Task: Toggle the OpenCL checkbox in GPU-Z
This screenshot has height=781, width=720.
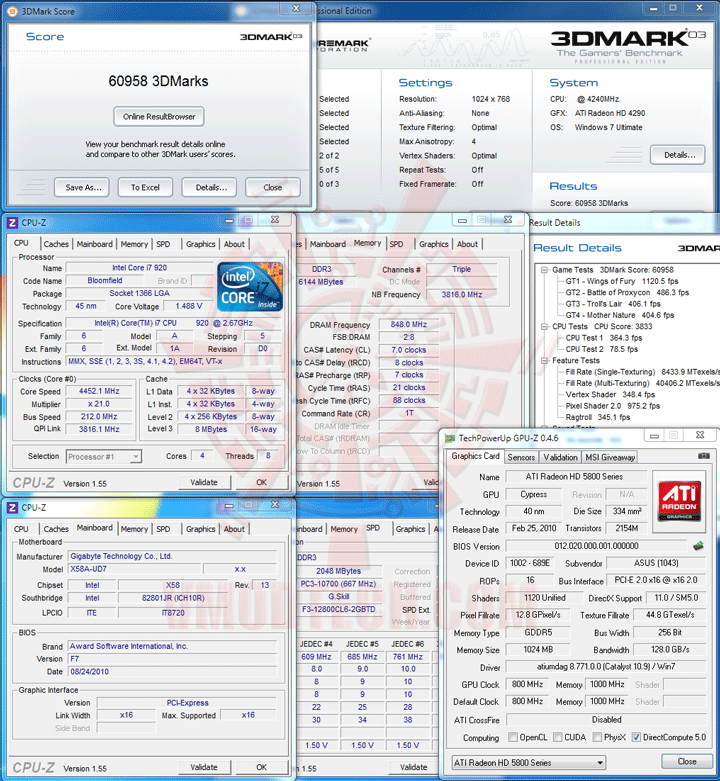Action: point(512,737)
